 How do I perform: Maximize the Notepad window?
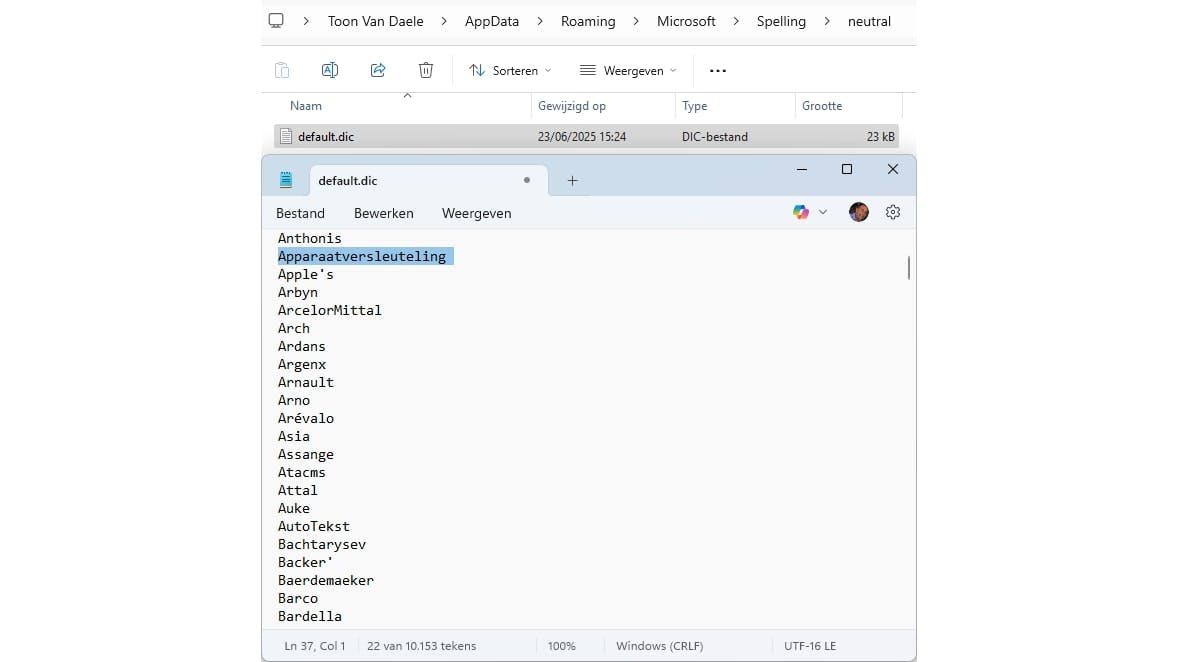coord(847,170)
